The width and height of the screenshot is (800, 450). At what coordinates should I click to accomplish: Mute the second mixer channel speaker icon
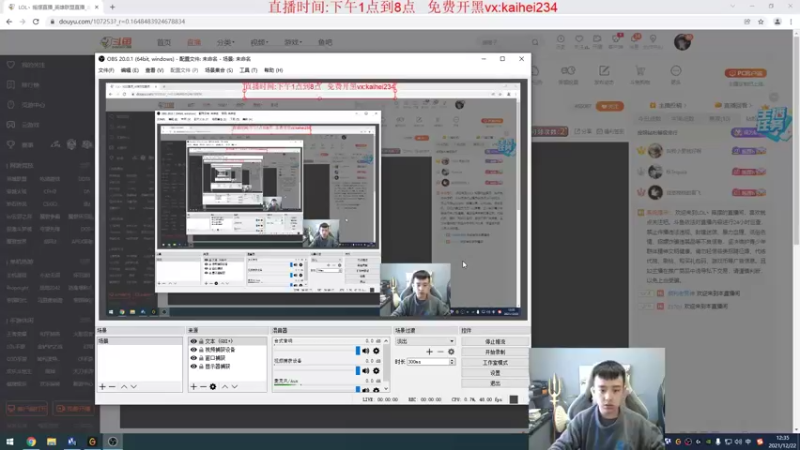pyautogui.click(x=365, y=371)
